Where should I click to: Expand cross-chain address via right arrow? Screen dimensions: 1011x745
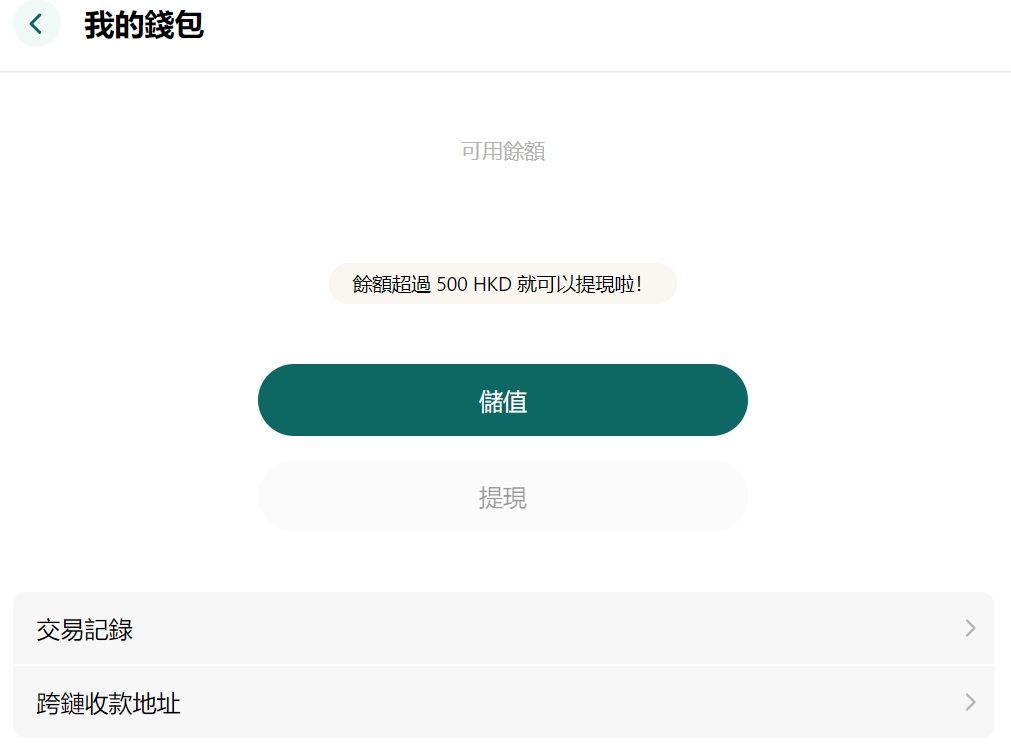[970, 702]
